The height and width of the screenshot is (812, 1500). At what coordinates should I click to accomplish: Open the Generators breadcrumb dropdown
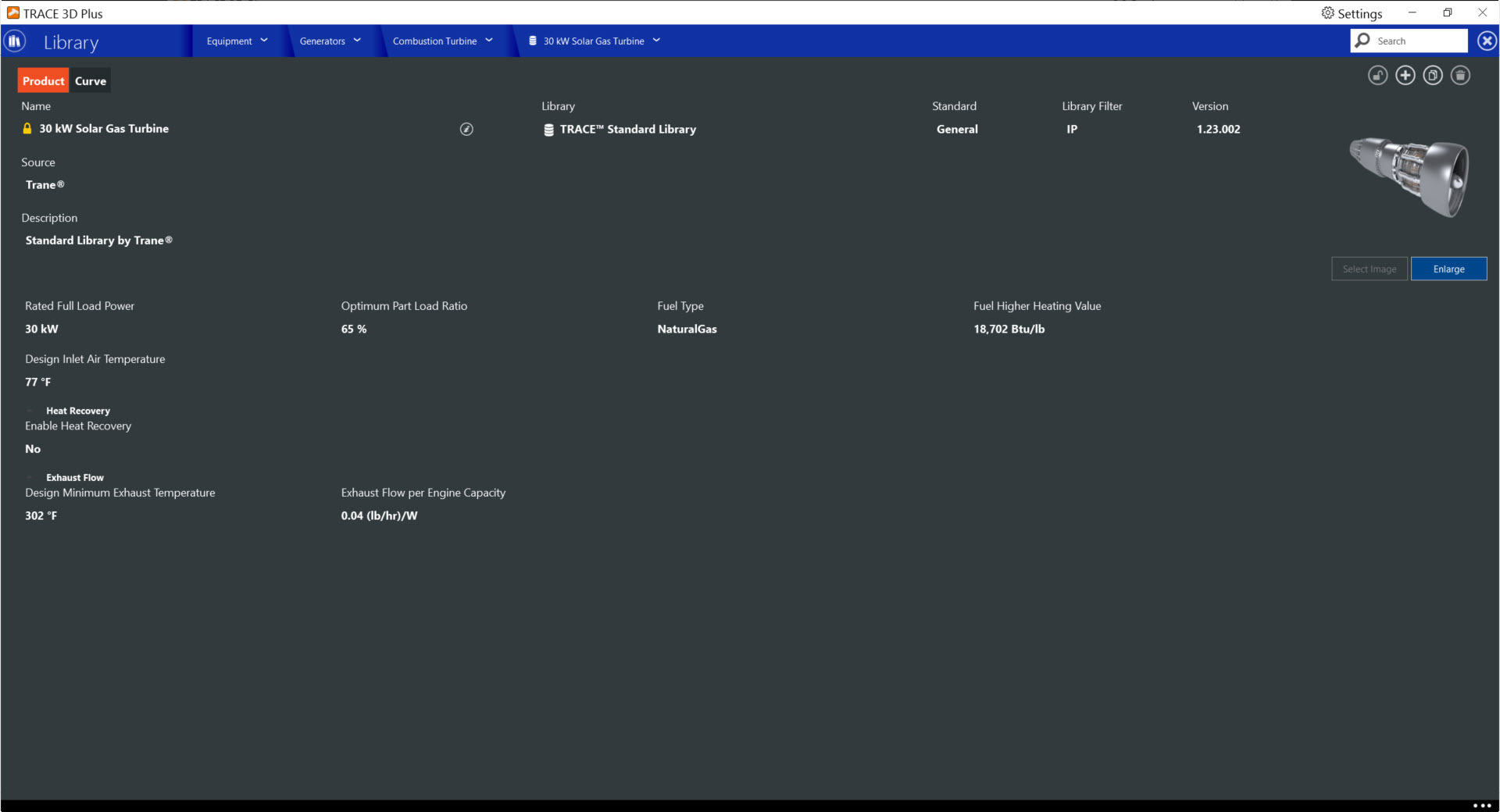[330, 41]
